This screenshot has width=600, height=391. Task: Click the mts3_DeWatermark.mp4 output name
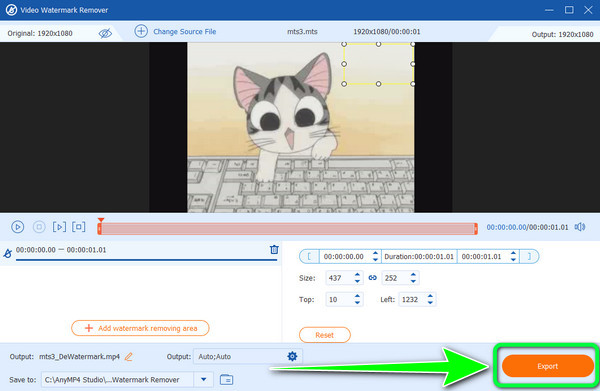tap(79, 357)
